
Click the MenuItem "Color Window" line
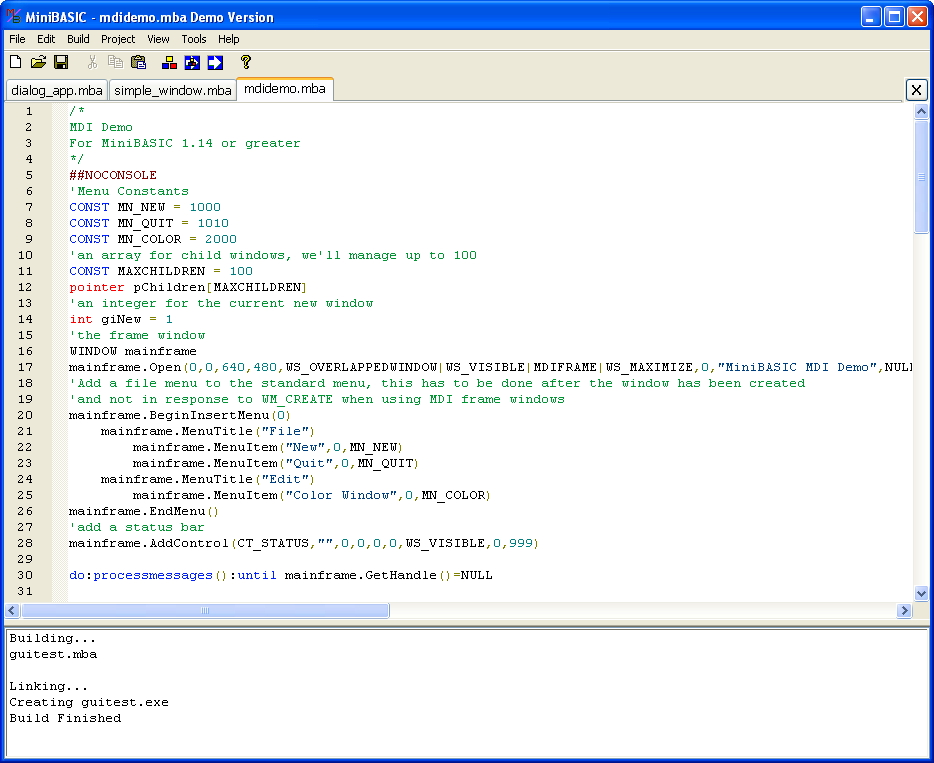tap(312, 496)
